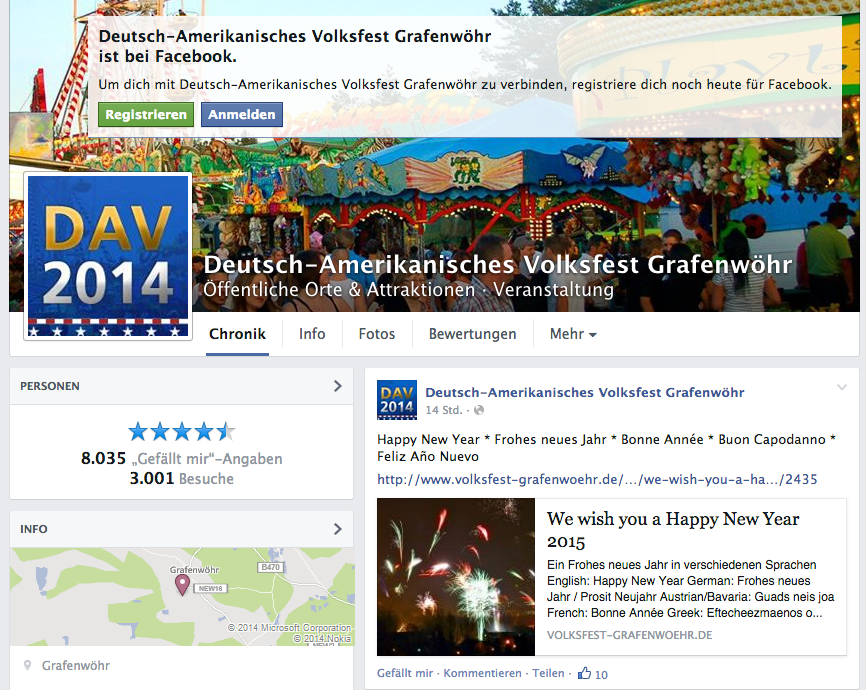Click the INFO section heading
Viewport: 866px width, 690px height.
pos(34,529)
